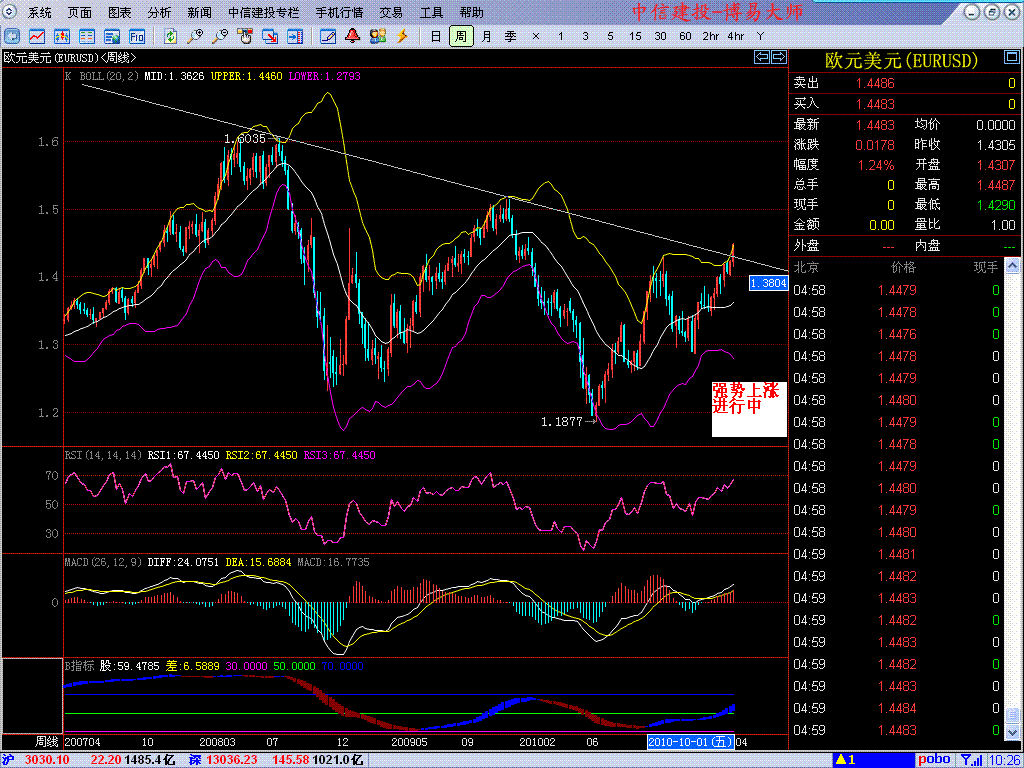Select the 15 minute period
Viewport: 1024px width, 768px height.
[635, 37]
